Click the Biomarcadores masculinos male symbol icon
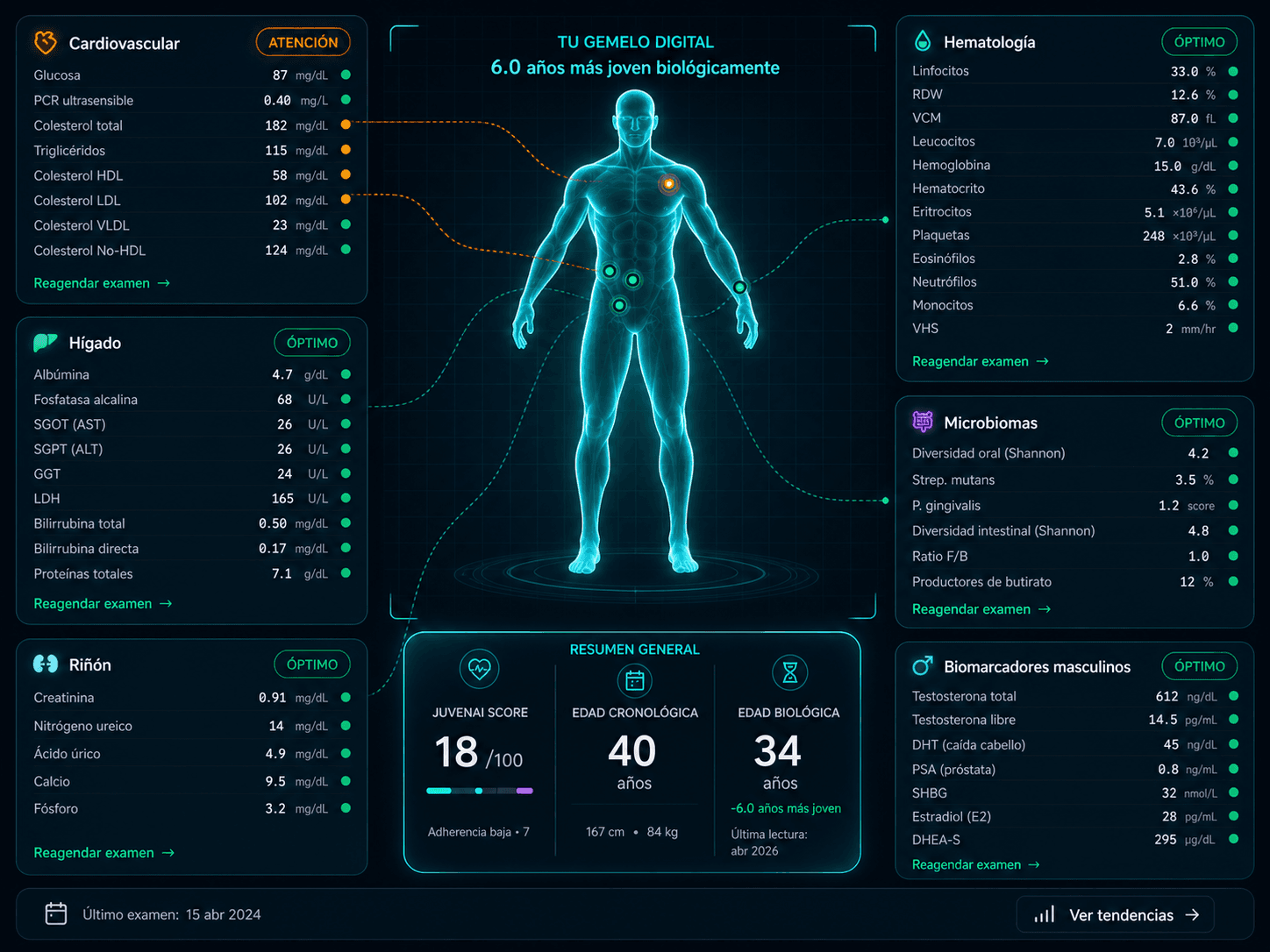The height and width of the screenshot is (952, 1270). [x=922, y=666]
